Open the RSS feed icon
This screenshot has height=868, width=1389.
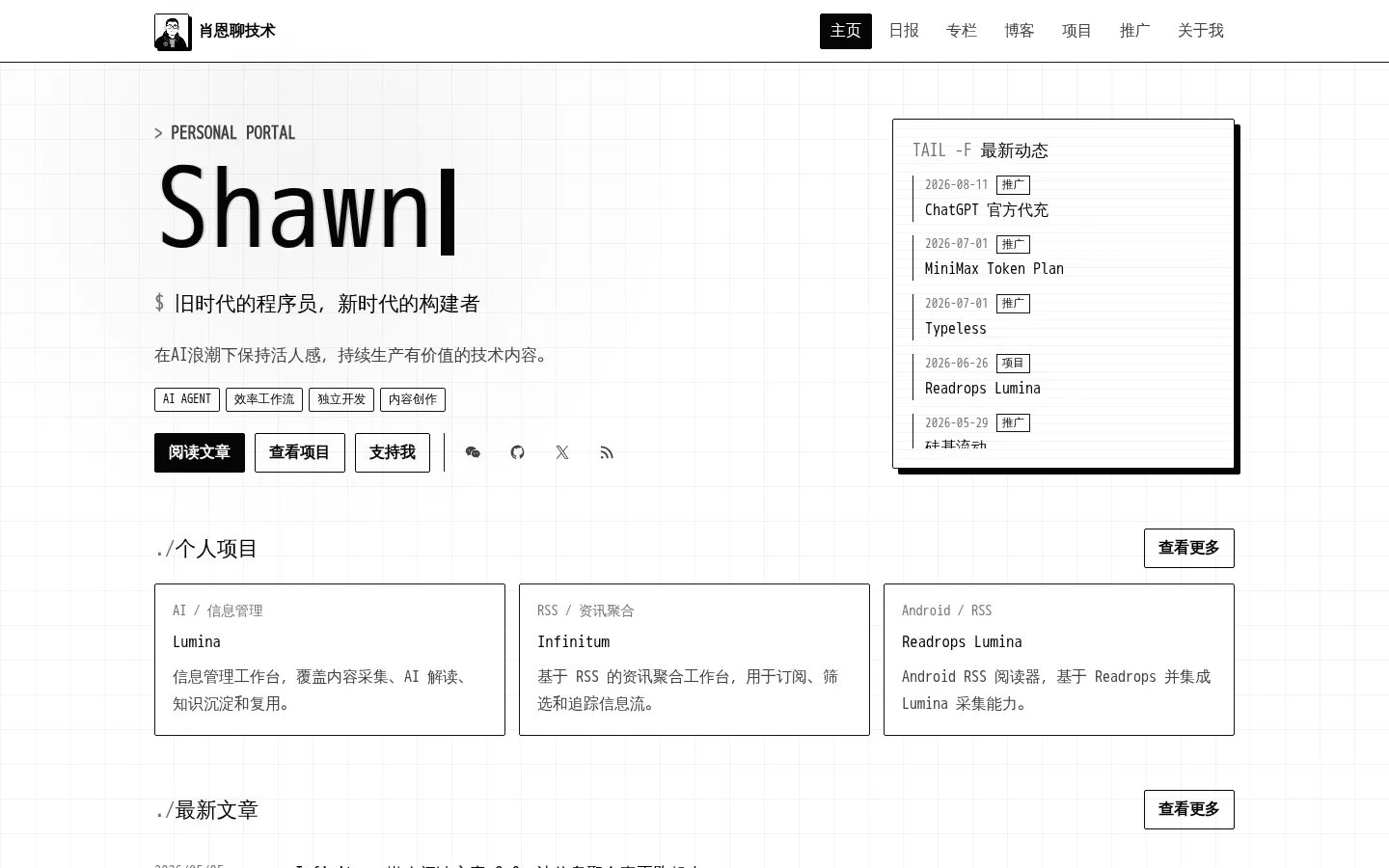point(607,452)
